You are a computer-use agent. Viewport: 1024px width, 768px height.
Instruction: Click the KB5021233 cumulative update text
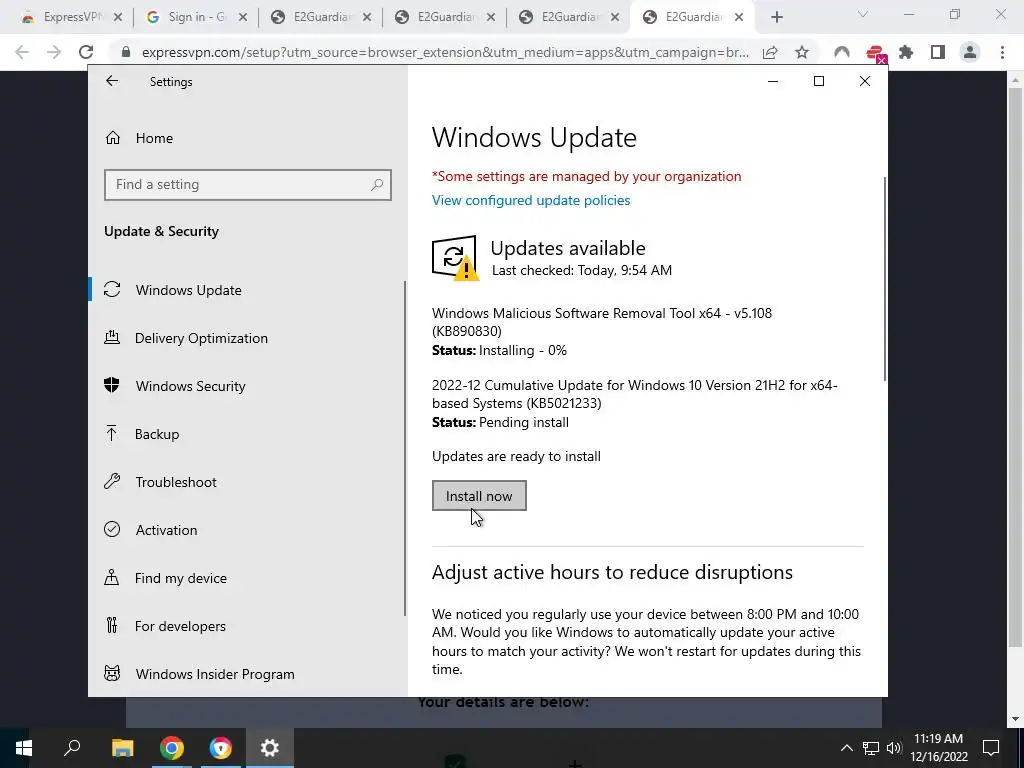634,394
